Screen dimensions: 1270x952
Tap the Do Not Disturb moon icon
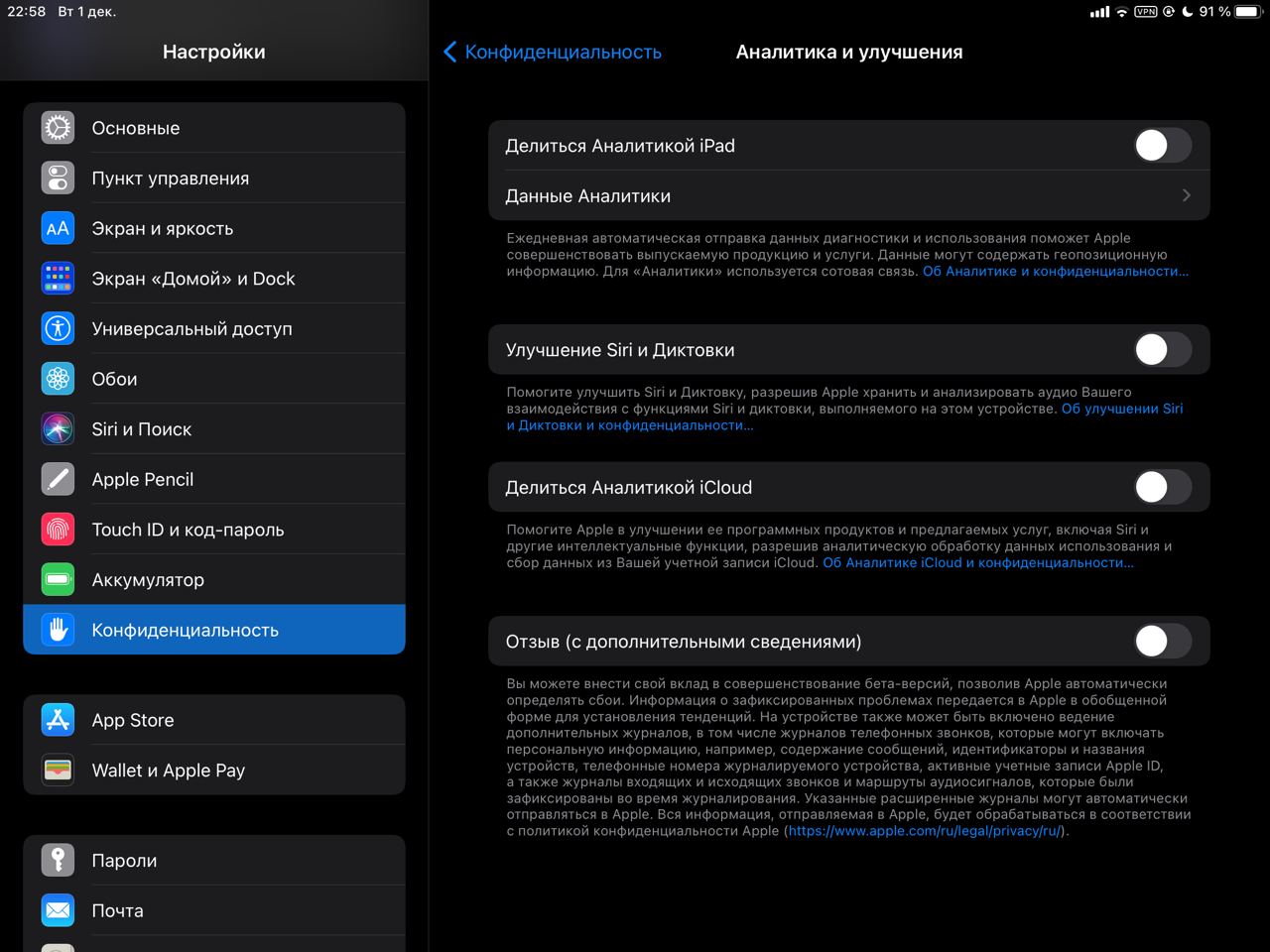point(1188,12)
